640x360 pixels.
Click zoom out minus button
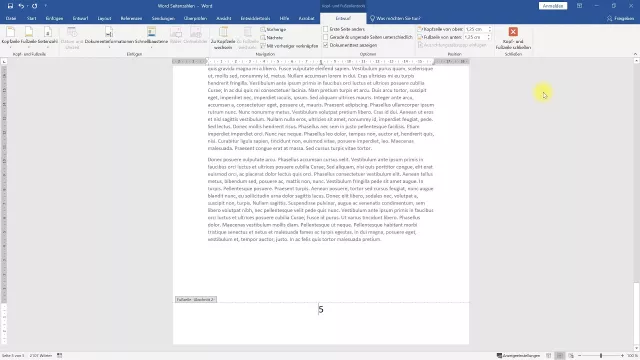coord(580,356)
